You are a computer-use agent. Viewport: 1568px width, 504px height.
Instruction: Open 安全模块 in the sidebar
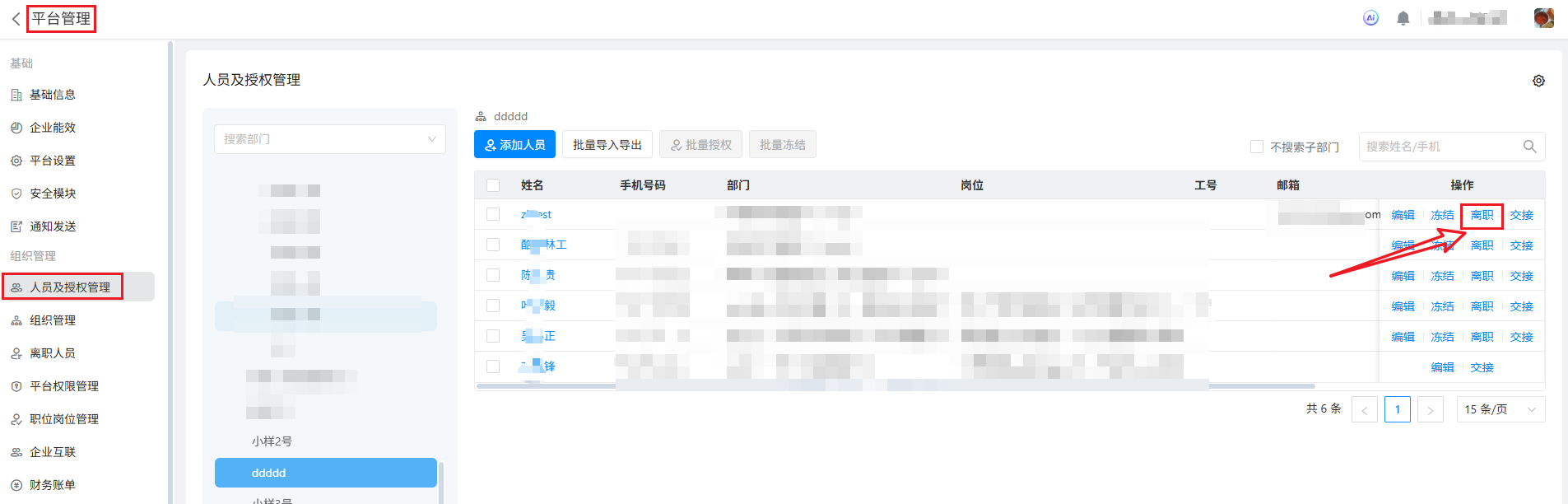click(53, 194)
